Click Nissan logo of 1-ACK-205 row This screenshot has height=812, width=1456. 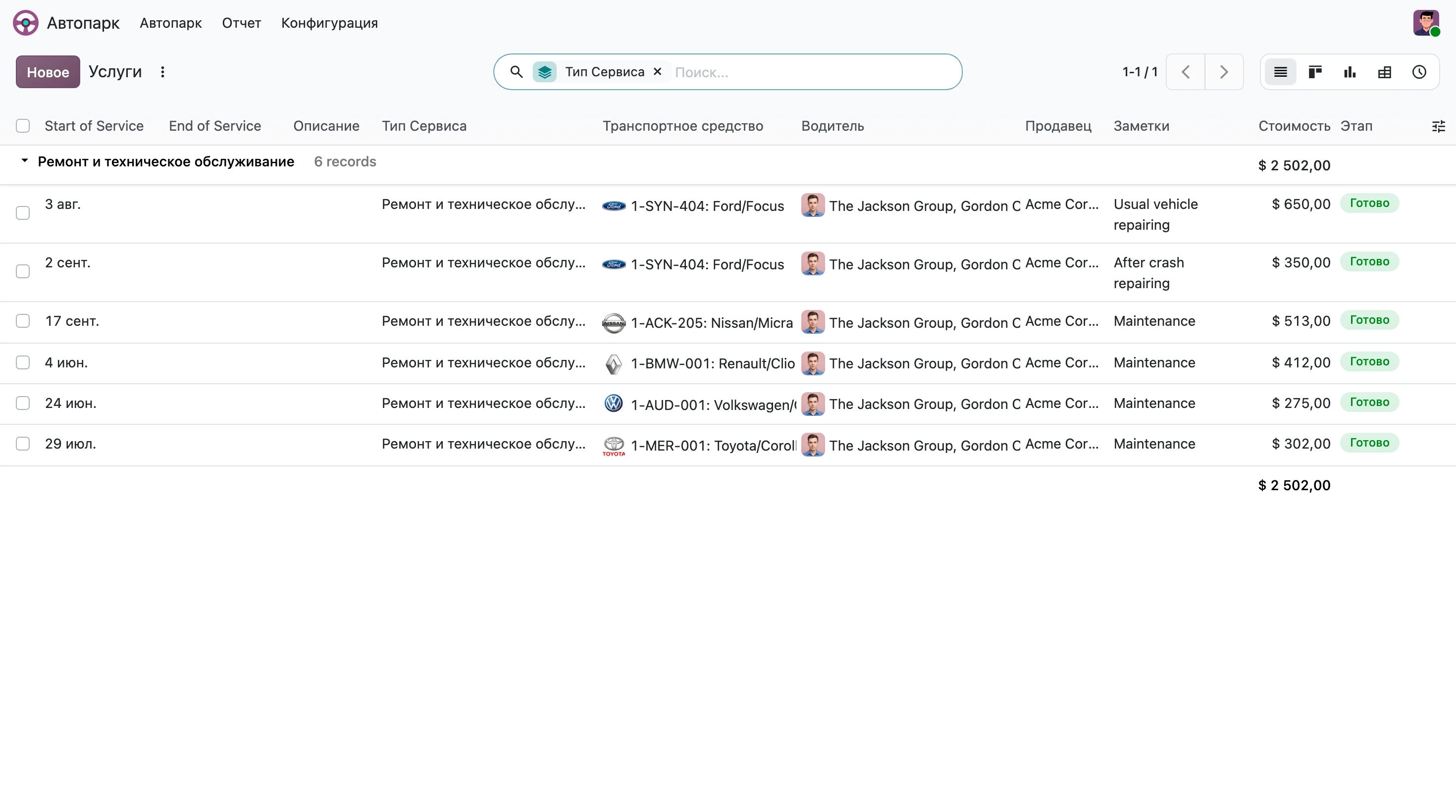(x=614, y=323)
